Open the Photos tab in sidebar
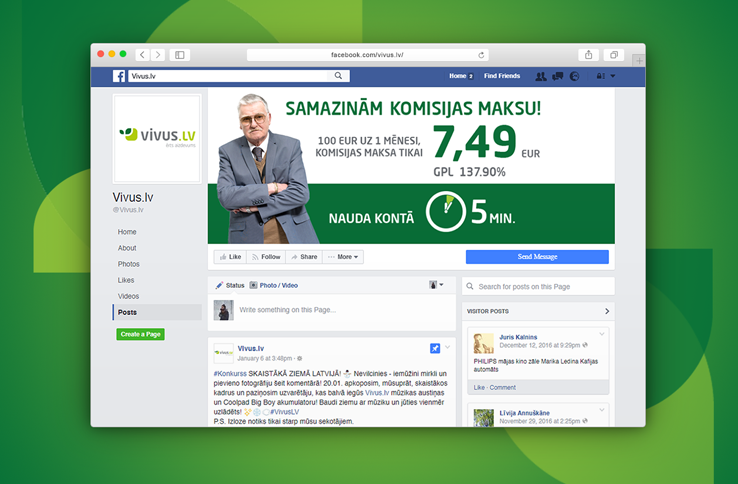This screenshot has width=738, height=484. [x=129, y=264]
